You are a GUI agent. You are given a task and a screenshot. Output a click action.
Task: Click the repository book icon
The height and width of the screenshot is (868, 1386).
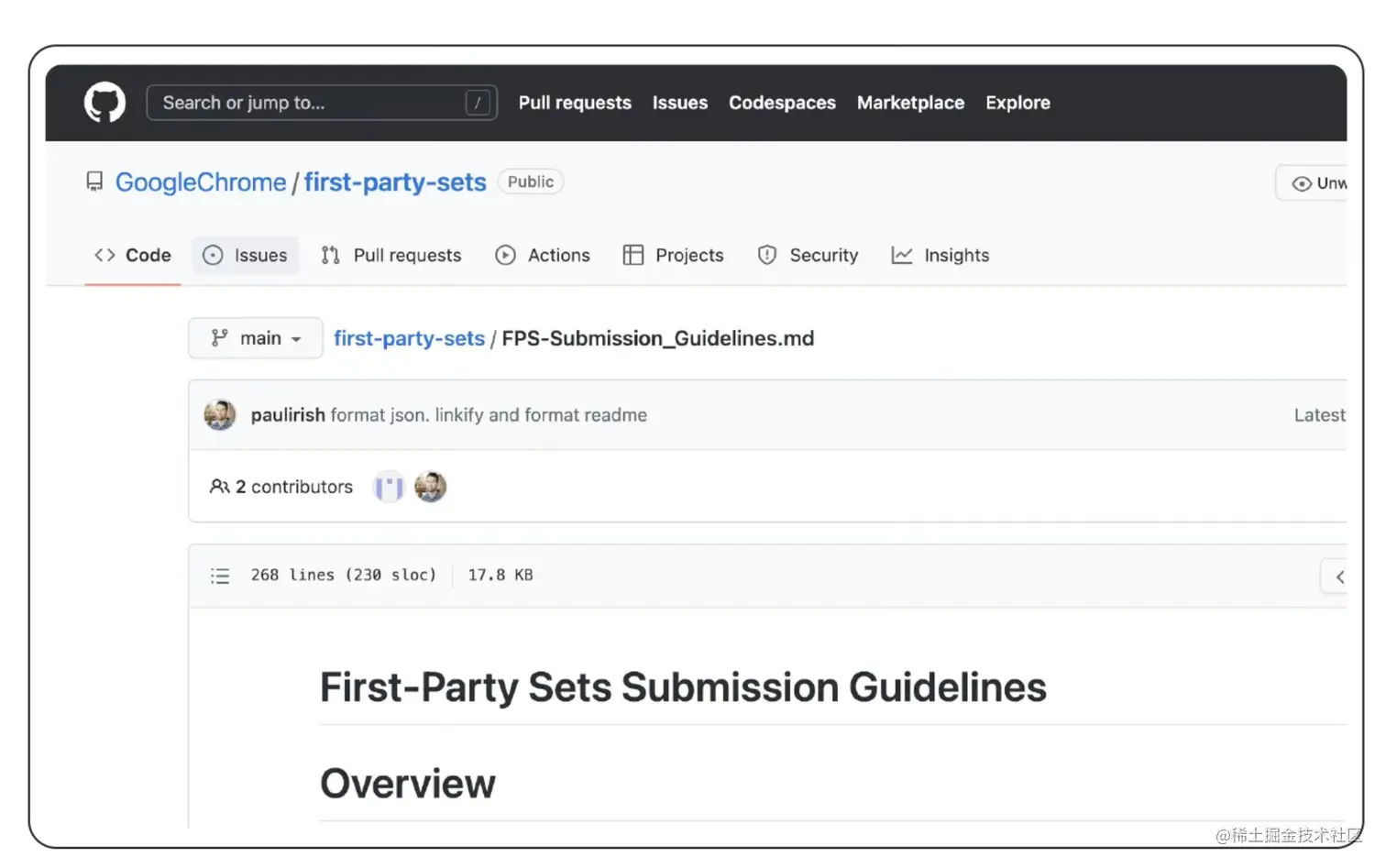click(94, 181)
